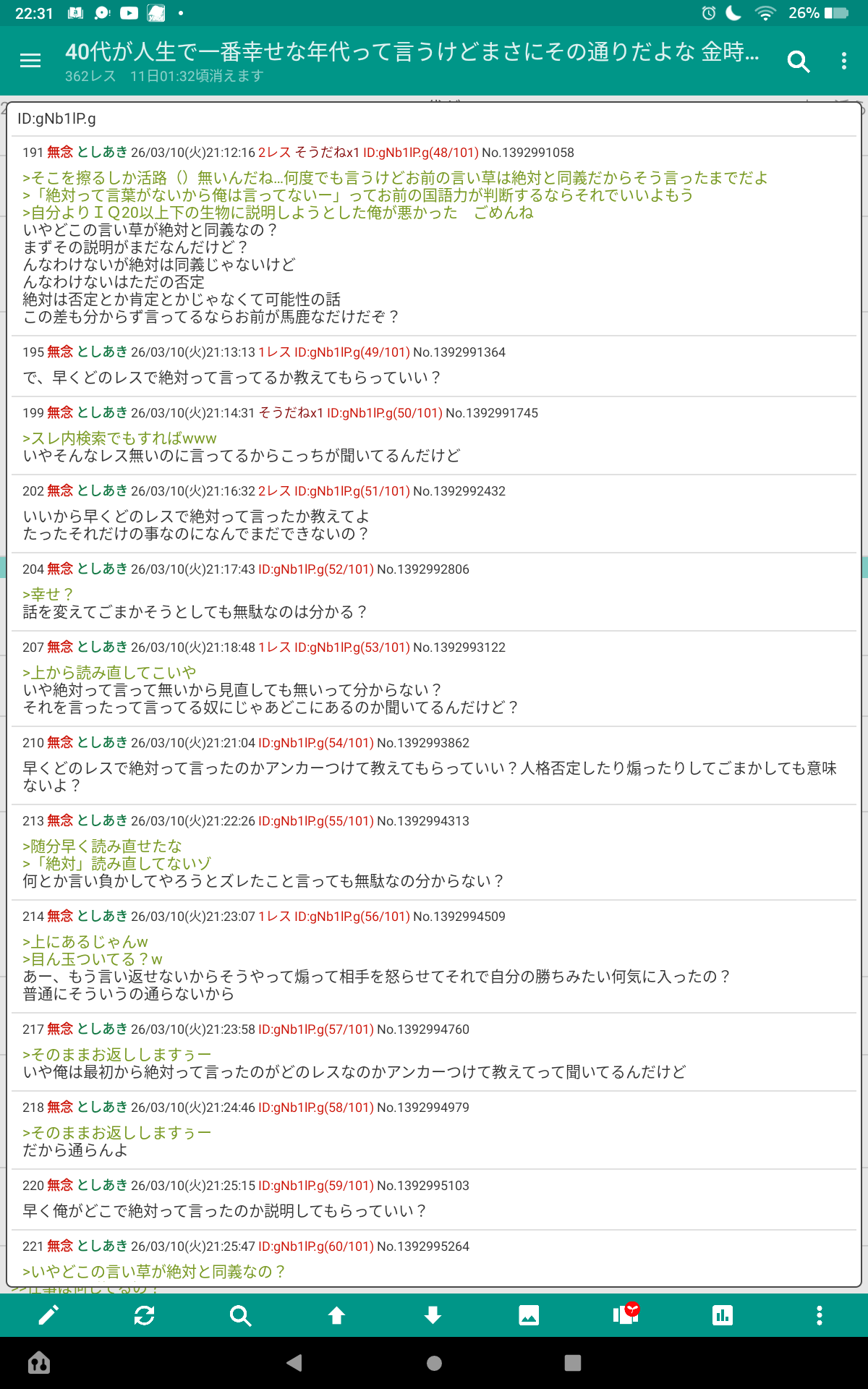The height and width of the screenshot is (1389, 868).
Task: Tap "そうだねx1" on post 199
Action: 291,413
